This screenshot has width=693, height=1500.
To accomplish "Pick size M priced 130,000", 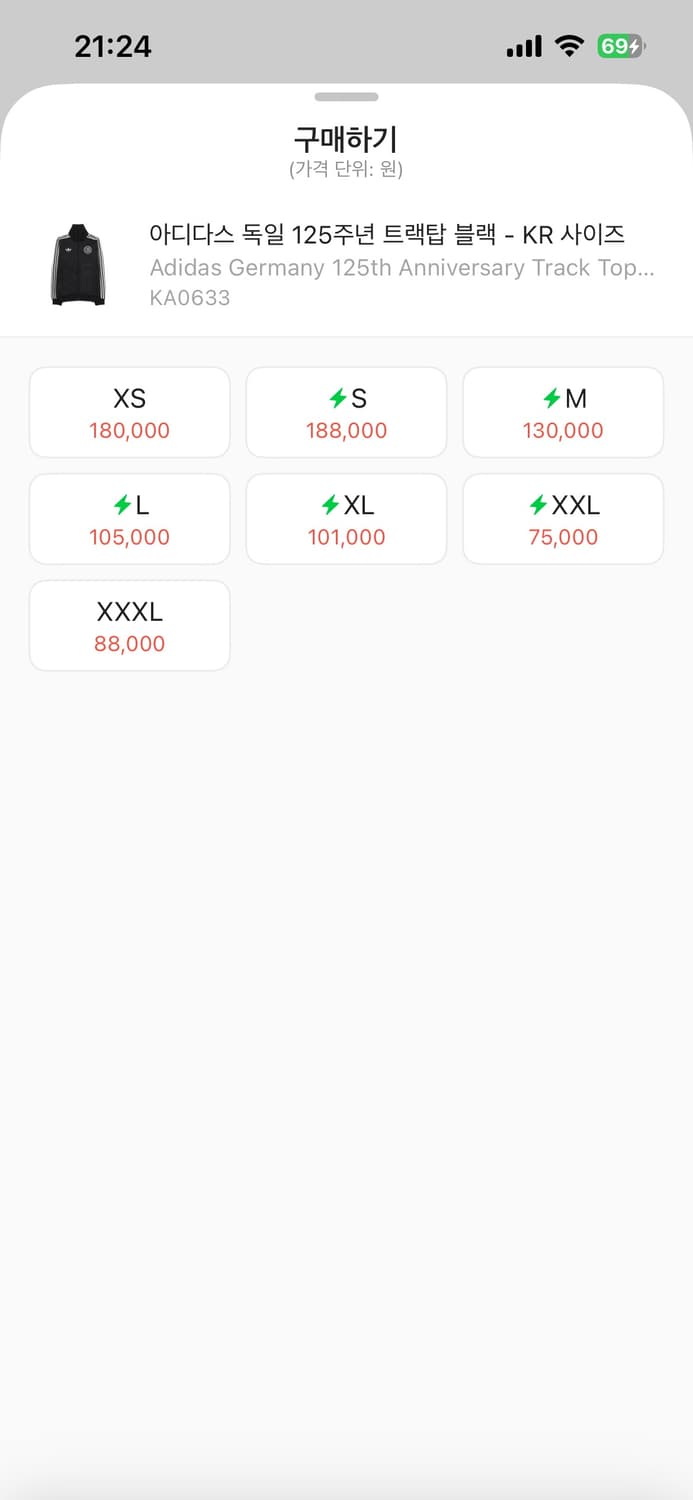I will (x=563, y=412).
